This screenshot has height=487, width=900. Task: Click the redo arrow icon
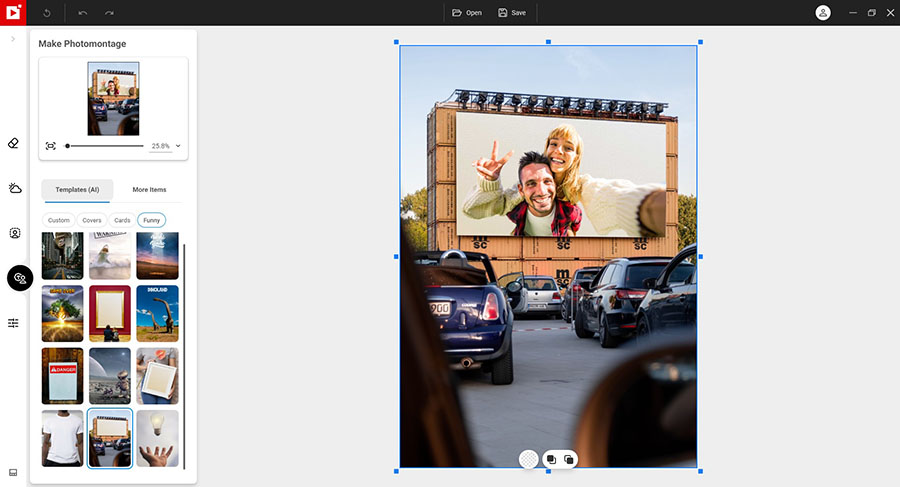109,13
